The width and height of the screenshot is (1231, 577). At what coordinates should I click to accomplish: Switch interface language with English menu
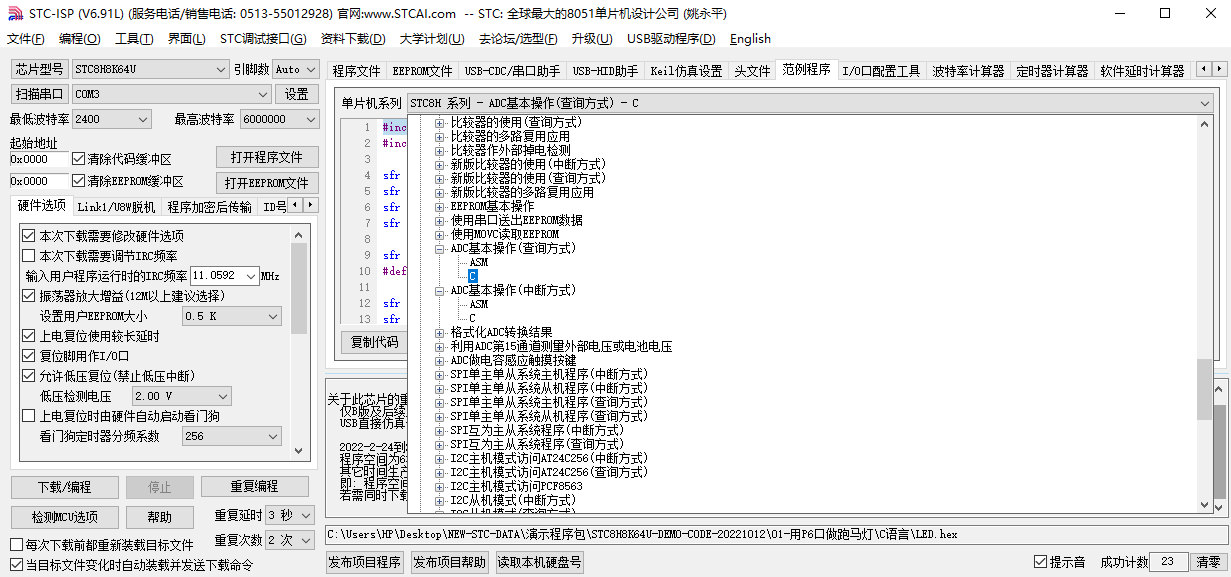tap(750, 39)
